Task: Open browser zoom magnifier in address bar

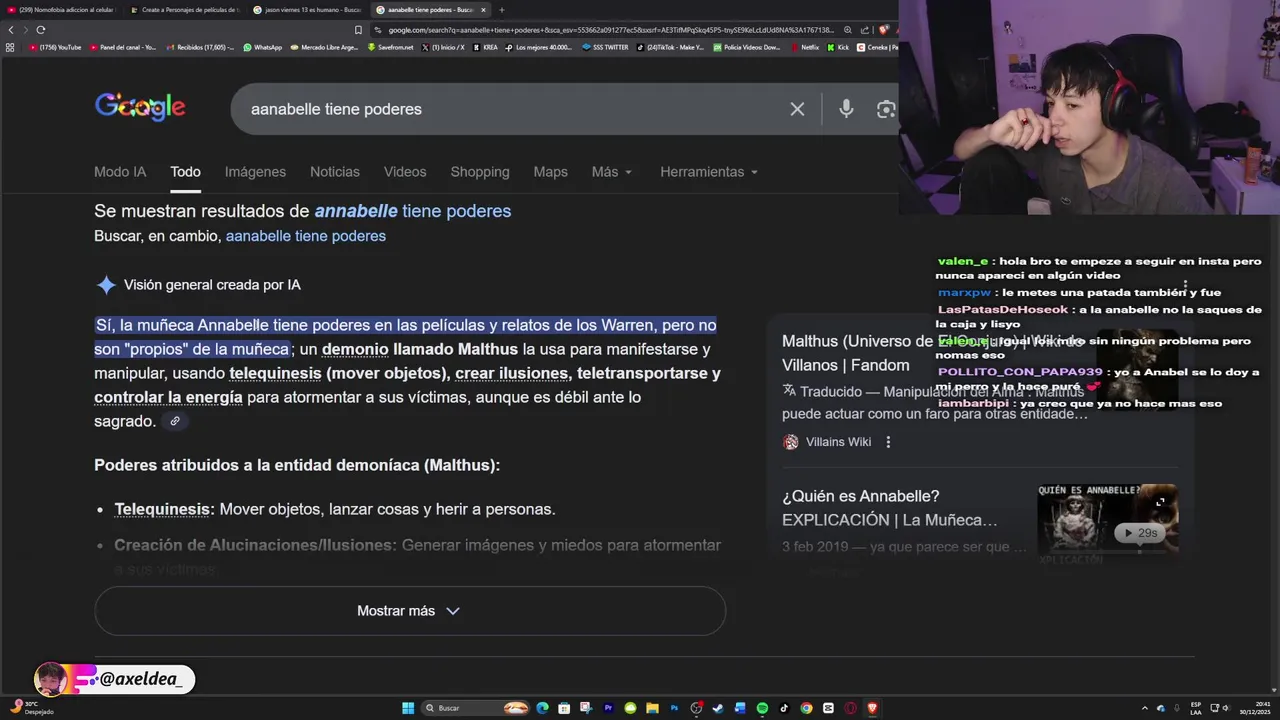Action: 848,30
